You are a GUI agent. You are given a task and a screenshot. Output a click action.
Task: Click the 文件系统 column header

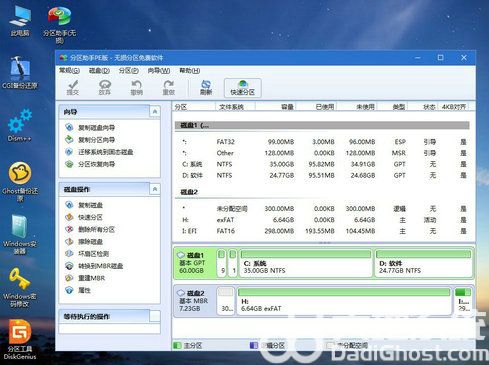click(235, 107)
